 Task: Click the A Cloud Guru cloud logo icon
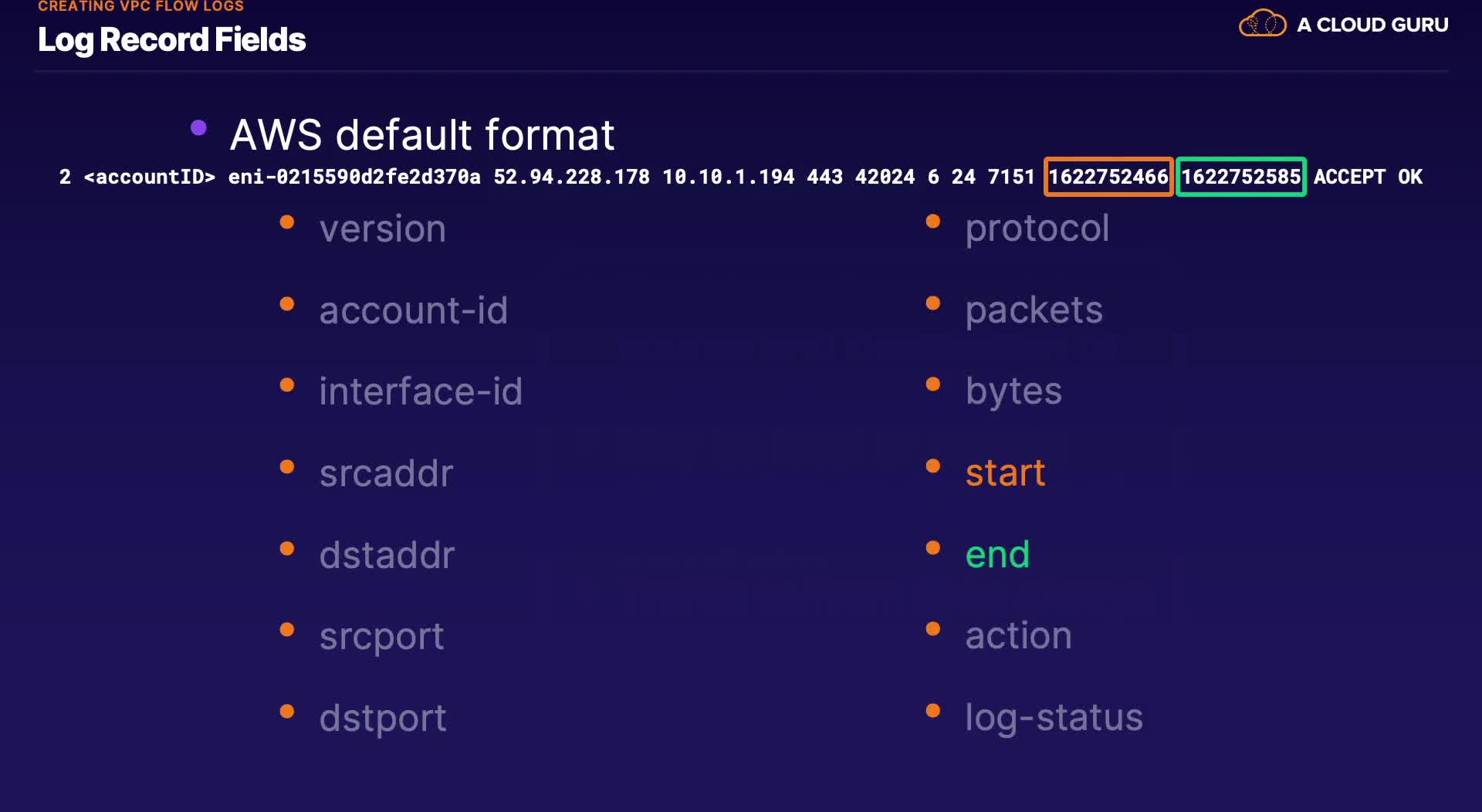[x=1262, y=24]
